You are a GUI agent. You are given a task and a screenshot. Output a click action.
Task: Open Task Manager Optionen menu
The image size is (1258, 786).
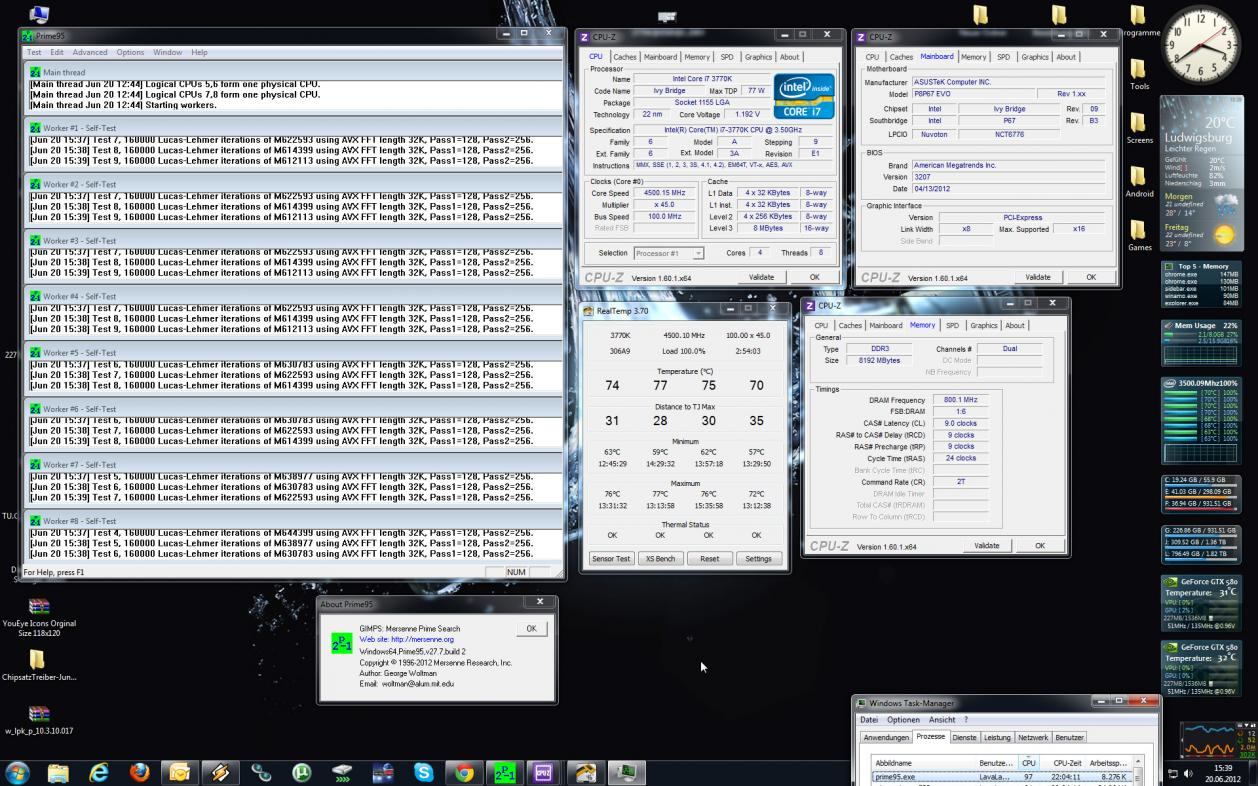(903, 720)
